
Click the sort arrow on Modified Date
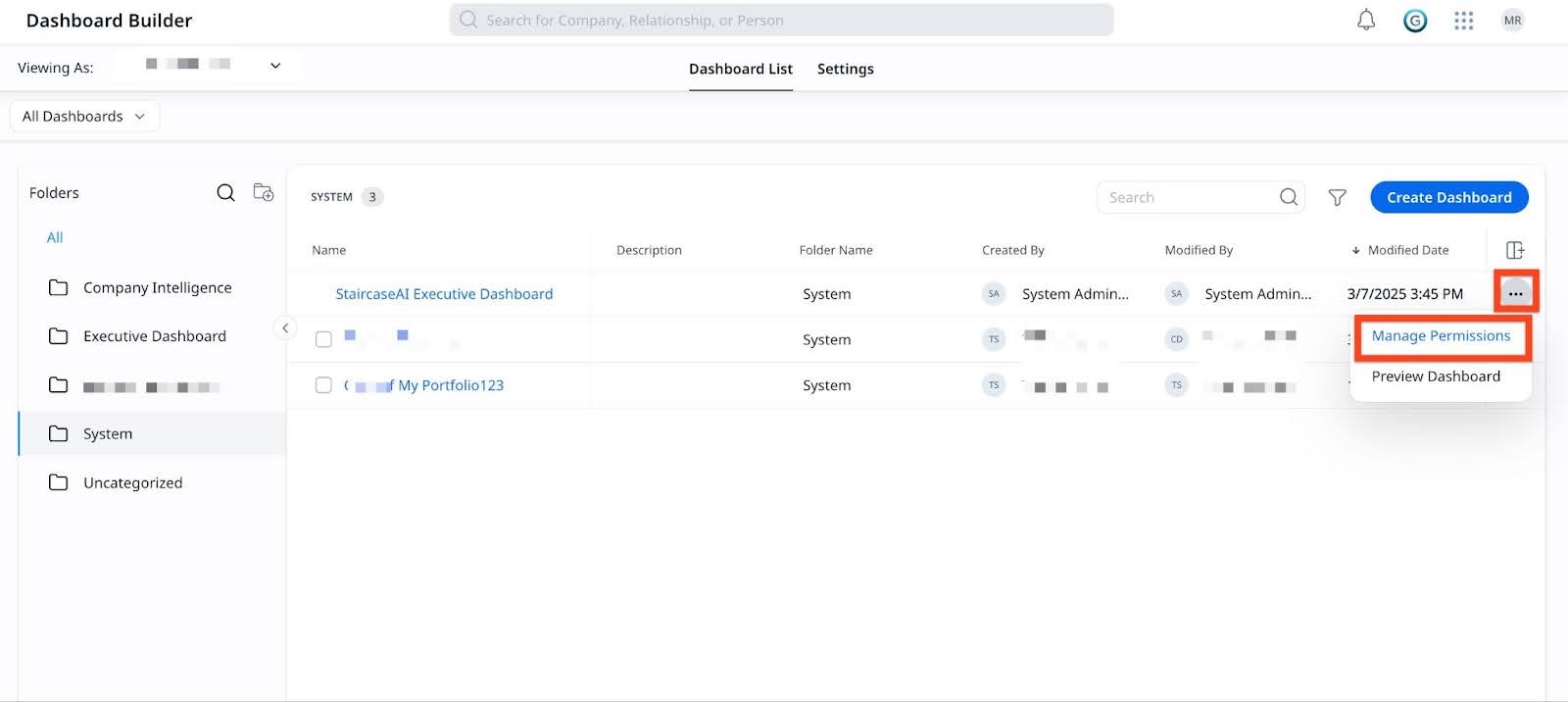1356,250
